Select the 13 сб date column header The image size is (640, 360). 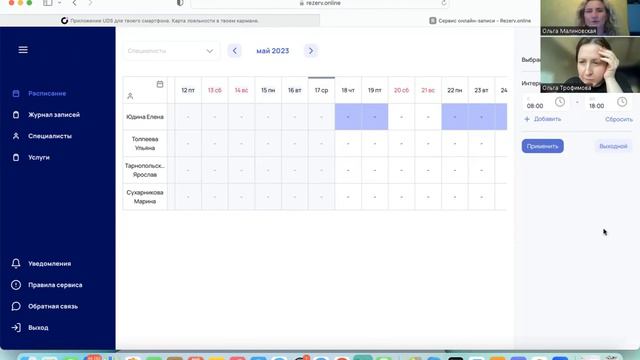pyautogui.click(x=215, y=90)
